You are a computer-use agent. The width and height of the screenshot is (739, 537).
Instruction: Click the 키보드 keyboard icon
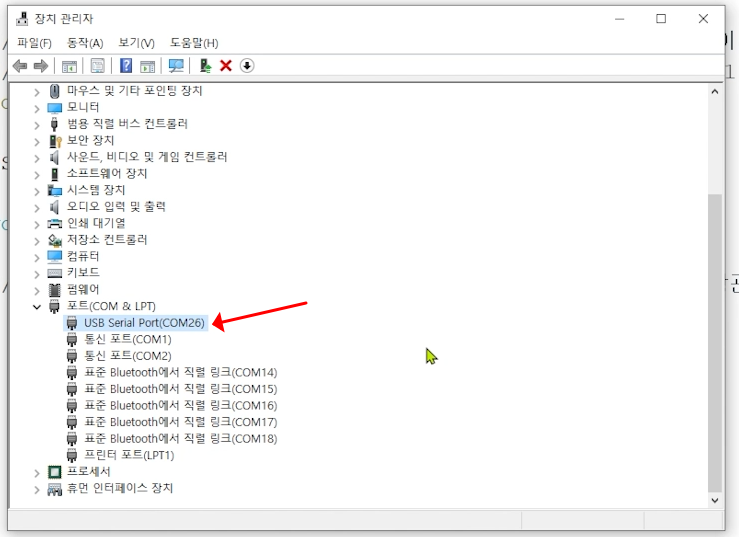(x=55, y=273)
